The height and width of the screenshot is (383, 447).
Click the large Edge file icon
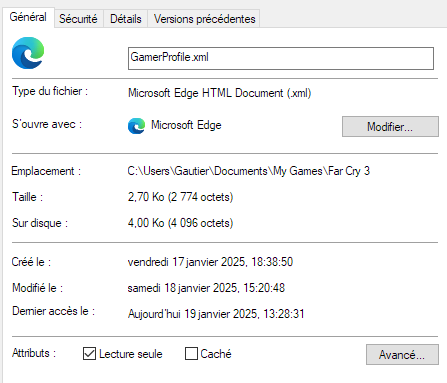point(28,53)
